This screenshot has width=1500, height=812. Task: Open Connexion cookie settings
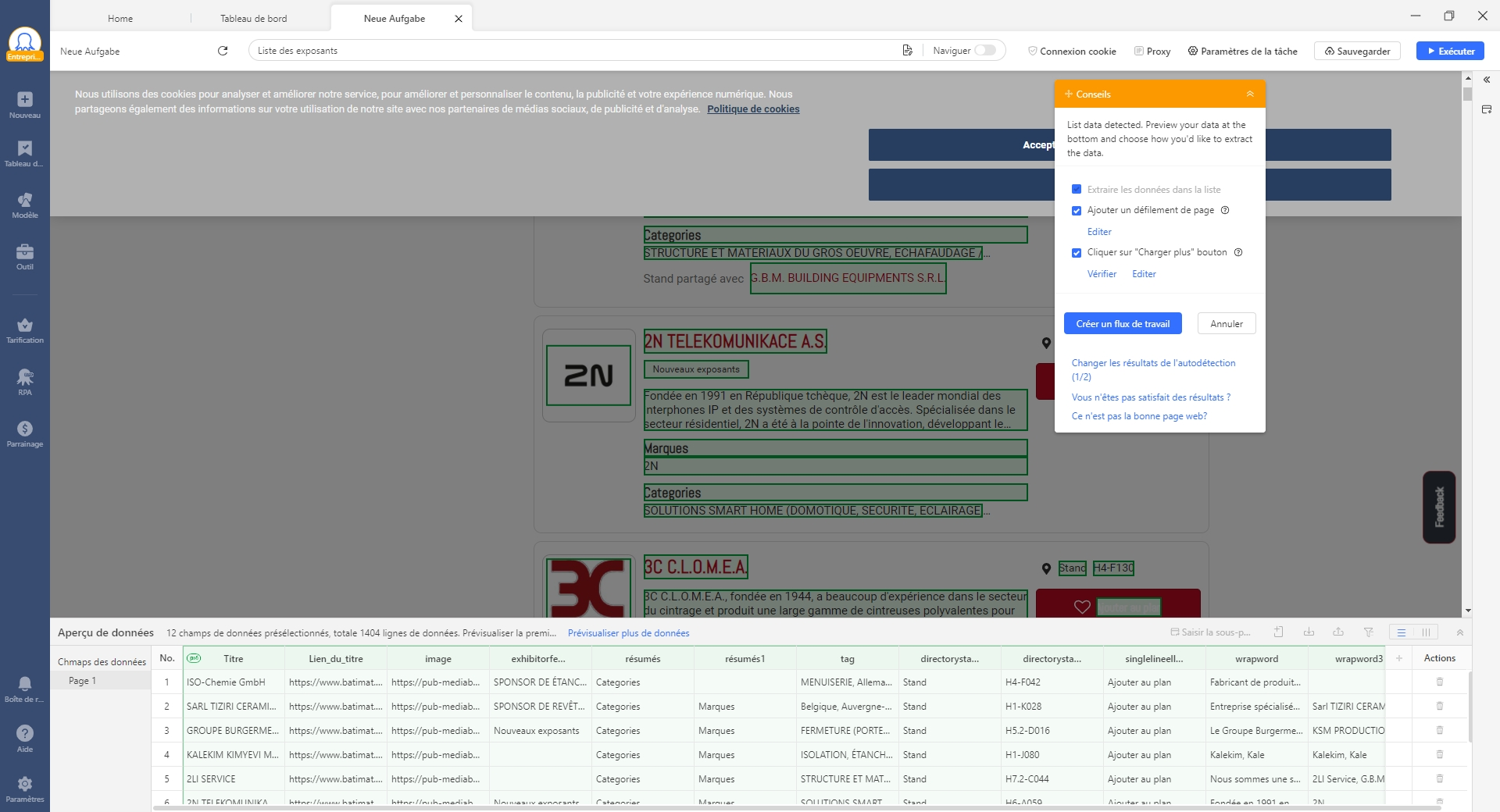pos(1072,52)
